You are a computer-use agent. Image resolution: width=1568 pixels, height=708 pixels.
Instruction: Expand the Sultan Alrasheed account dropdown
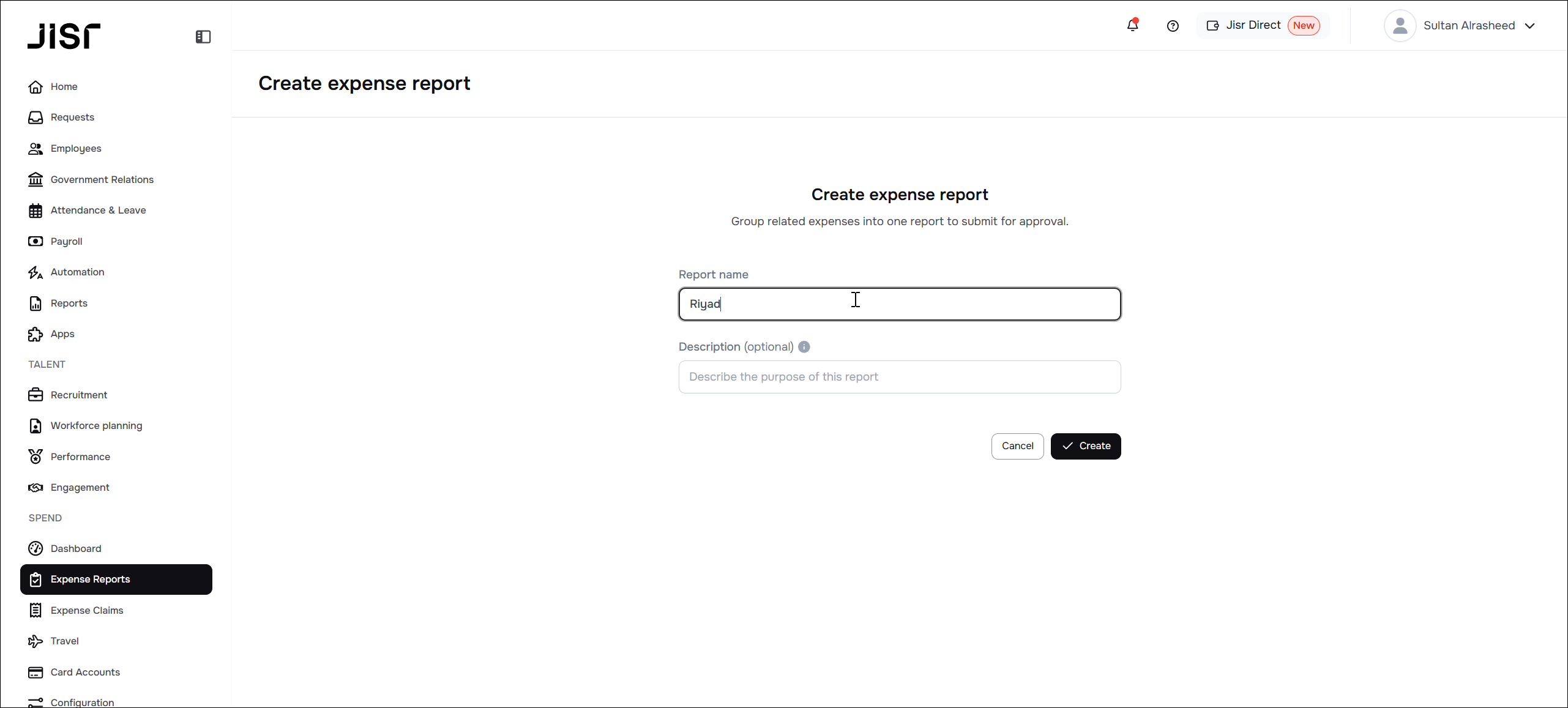point(1529,26)
